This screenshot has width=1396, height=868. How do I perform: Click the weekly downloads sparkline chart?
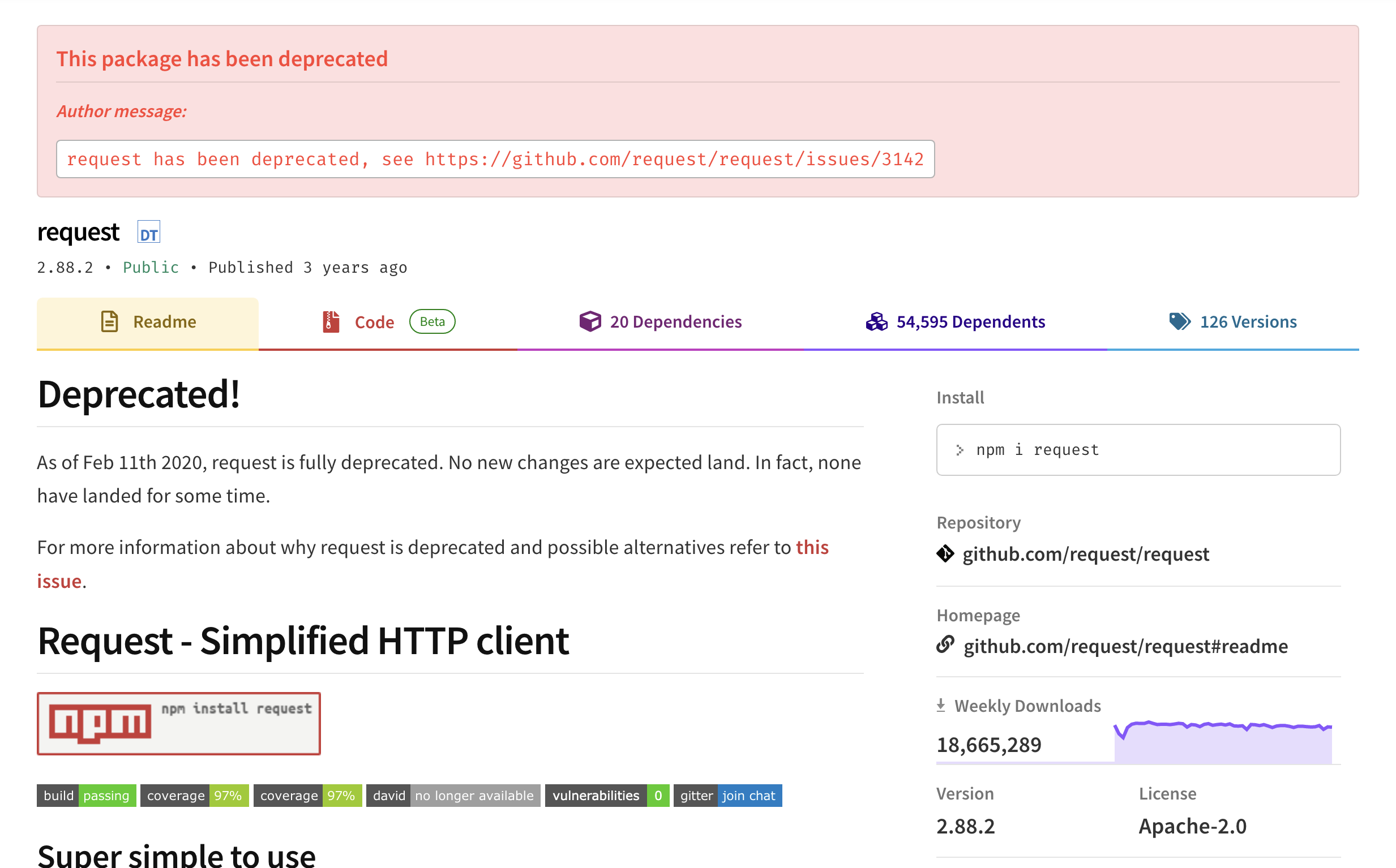(1223, 744)
